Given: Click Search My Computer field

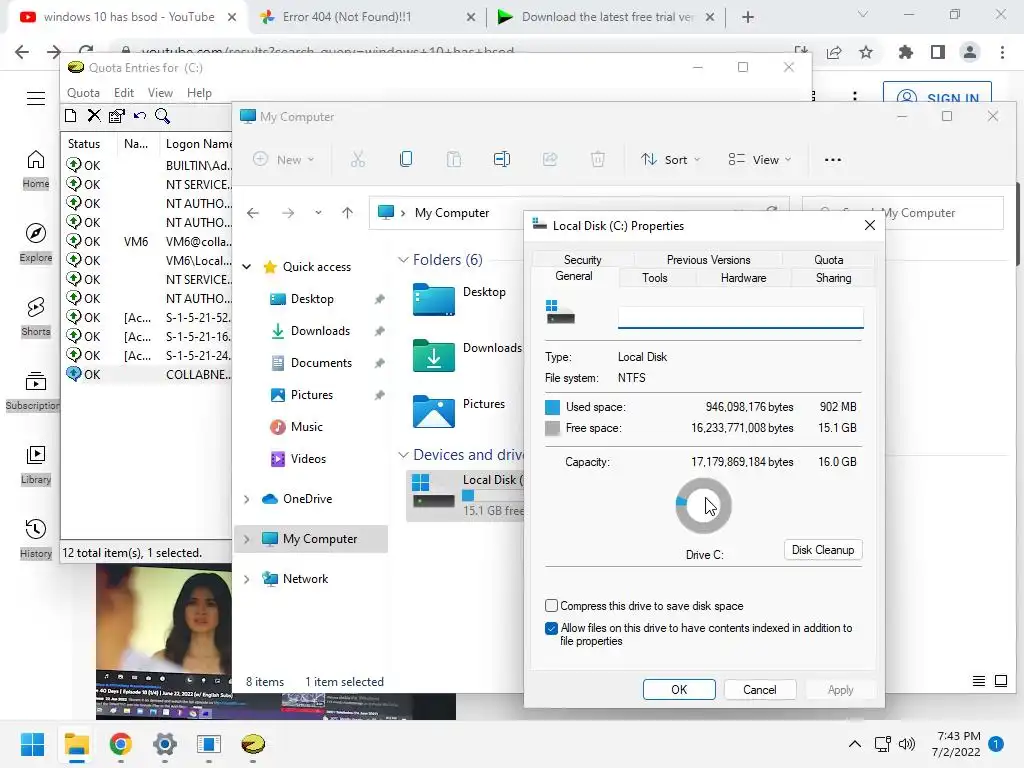Looking at the screenshot, I should [x=903, y=213].
